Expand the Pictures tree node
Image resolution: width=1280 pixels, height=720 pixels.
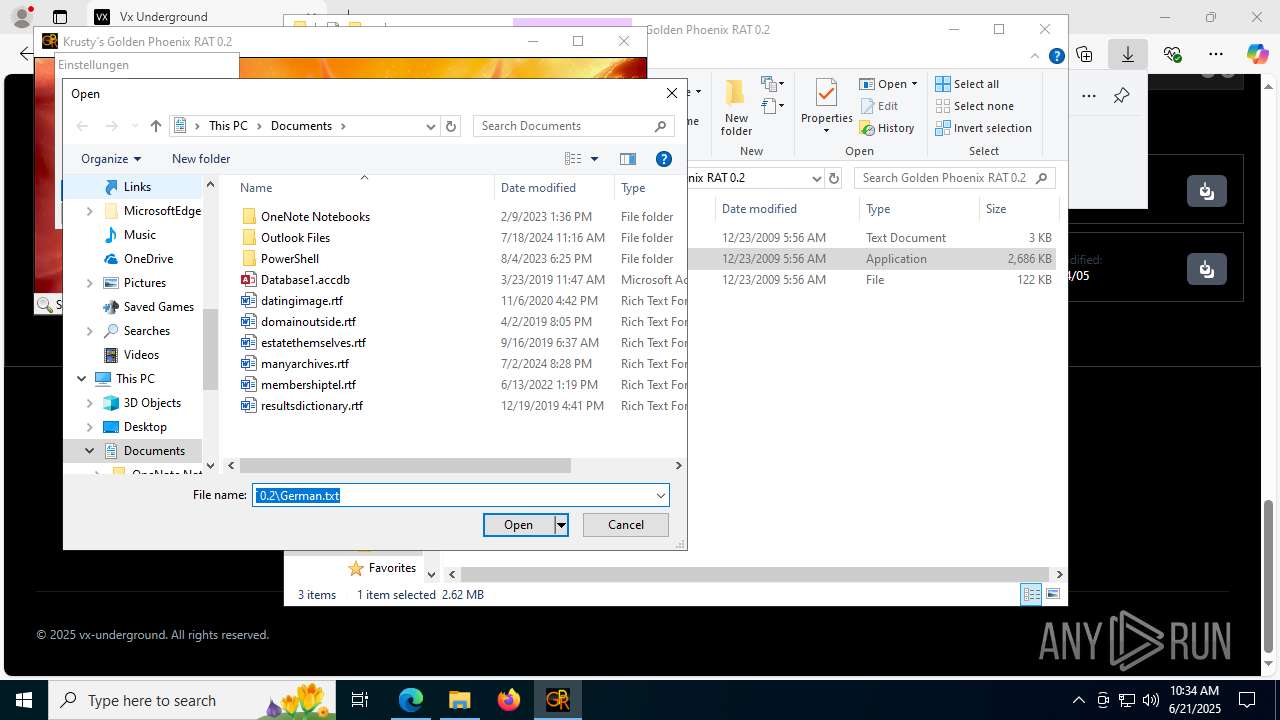tap(90, 283)
